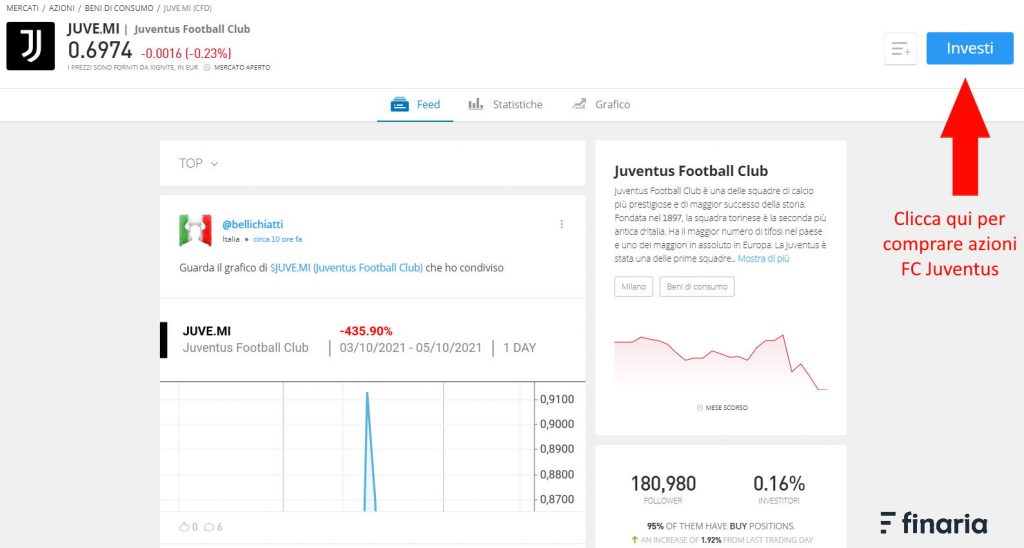The width and height of the screenshot is (1024, 548).
Task: Open the Grafico tab
Action: point(601,105)
